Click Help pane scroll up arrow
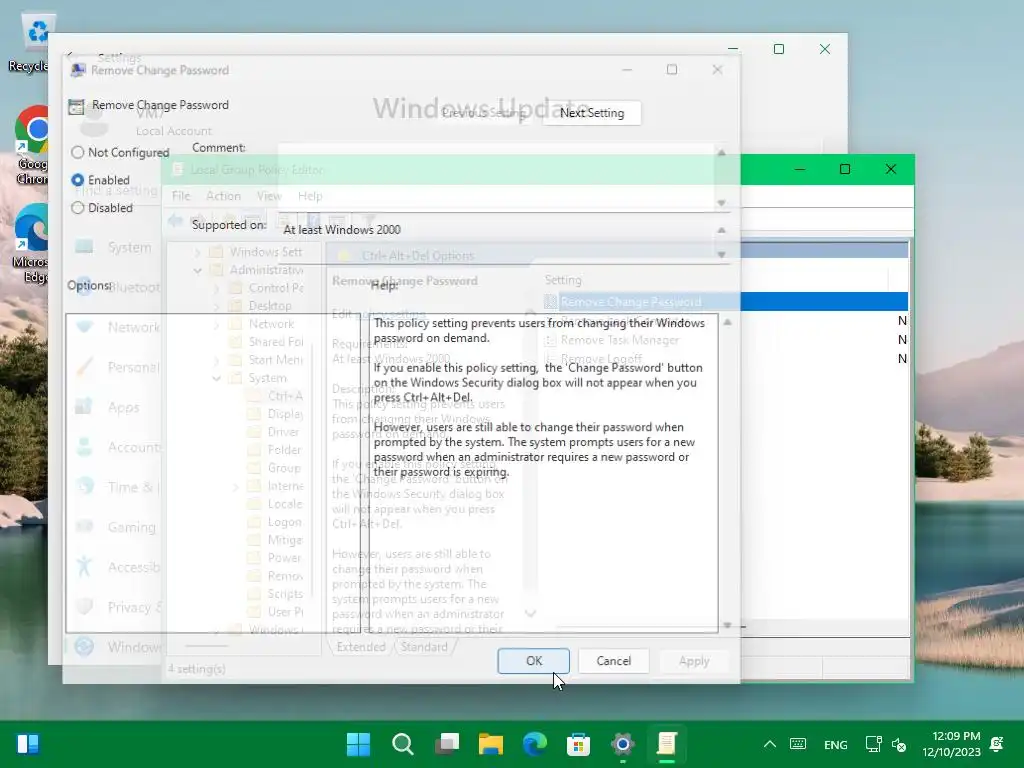The width and height of the screenshot is (1024, 768). [x=728, y=323]
